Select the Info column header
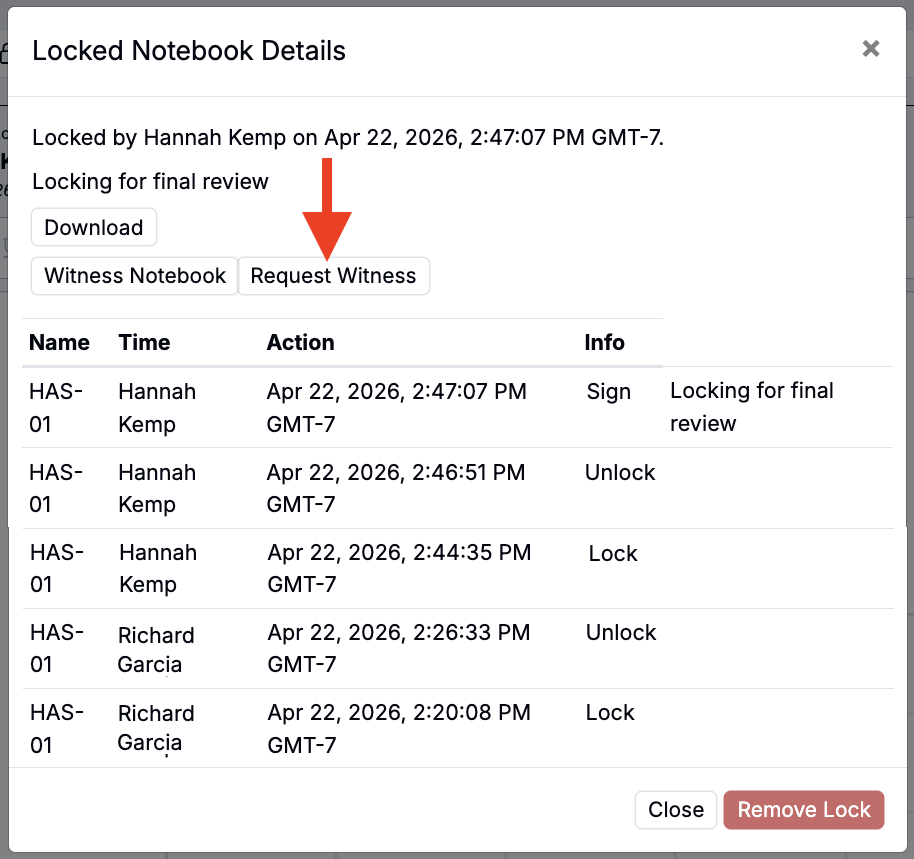Image resolution: width=914 pixels, height=859 pixels. click(604, 342)
